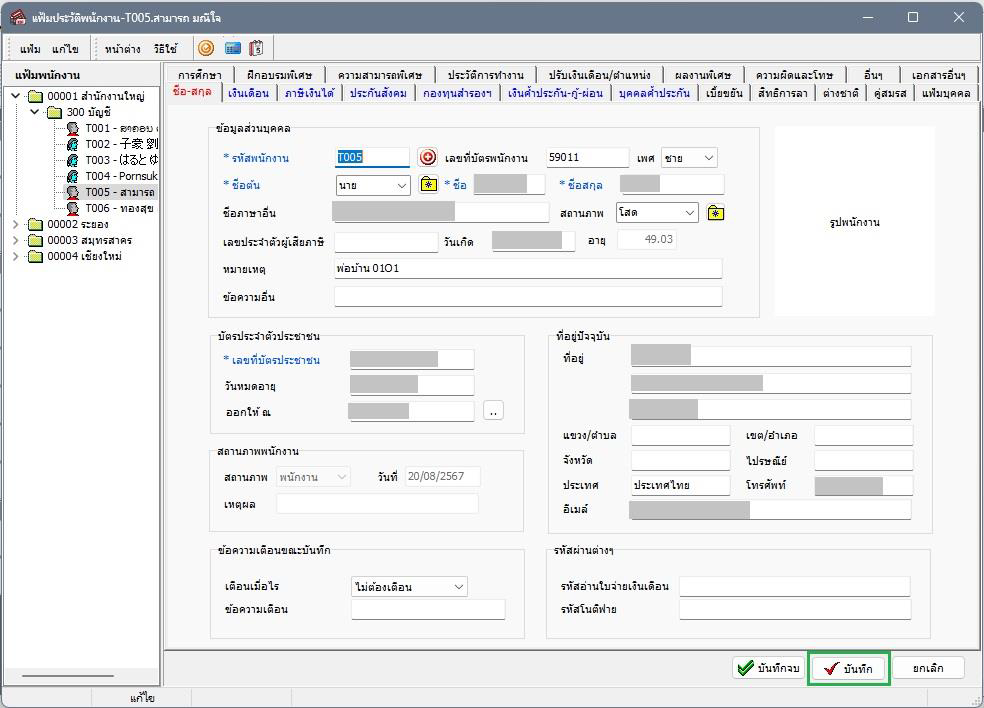
Task: Click the orange circular toolbar icon
Action: click(x=206, y=48)
